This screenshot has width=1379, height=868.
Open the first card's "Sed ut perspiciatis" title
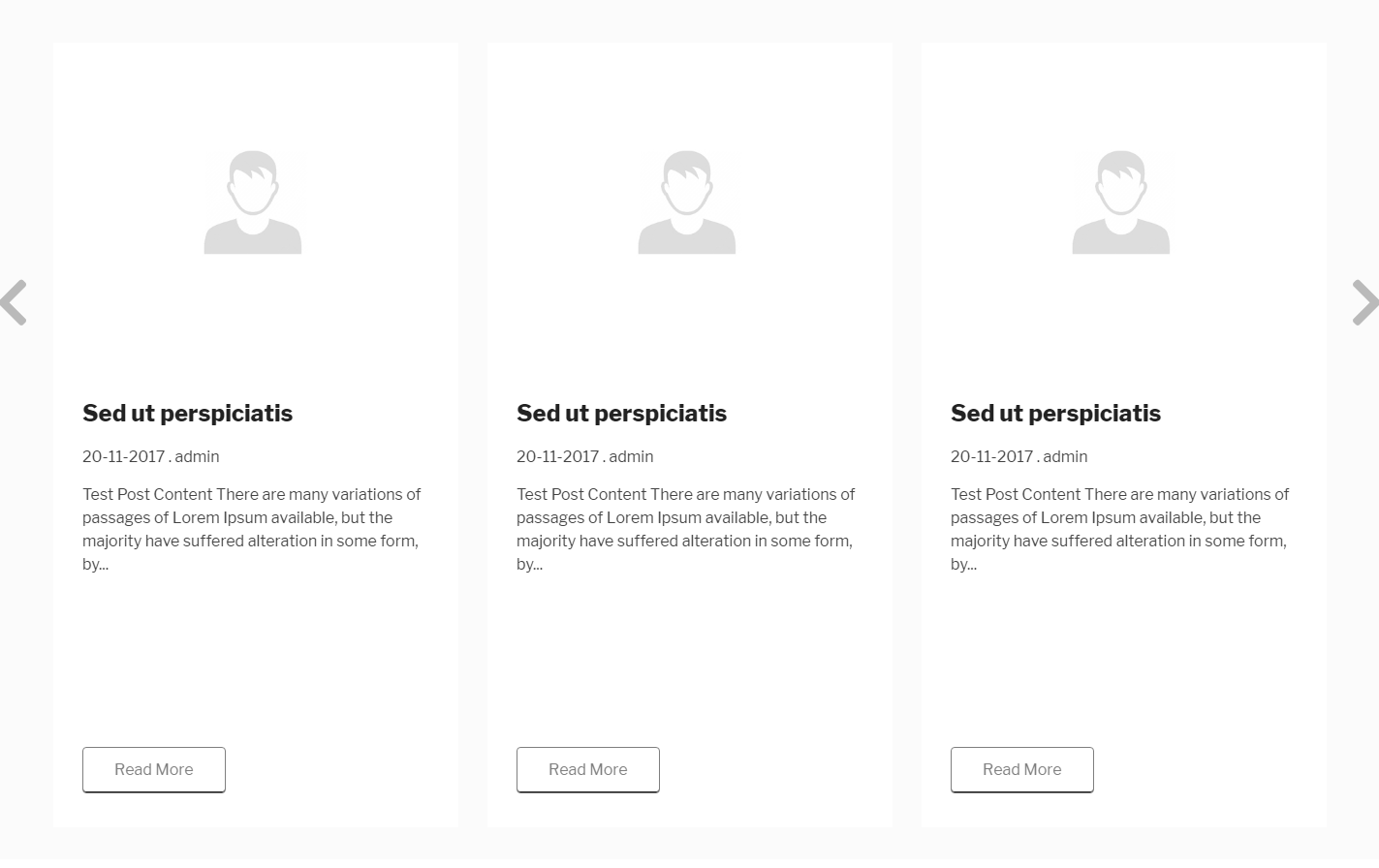coord(187,414)
